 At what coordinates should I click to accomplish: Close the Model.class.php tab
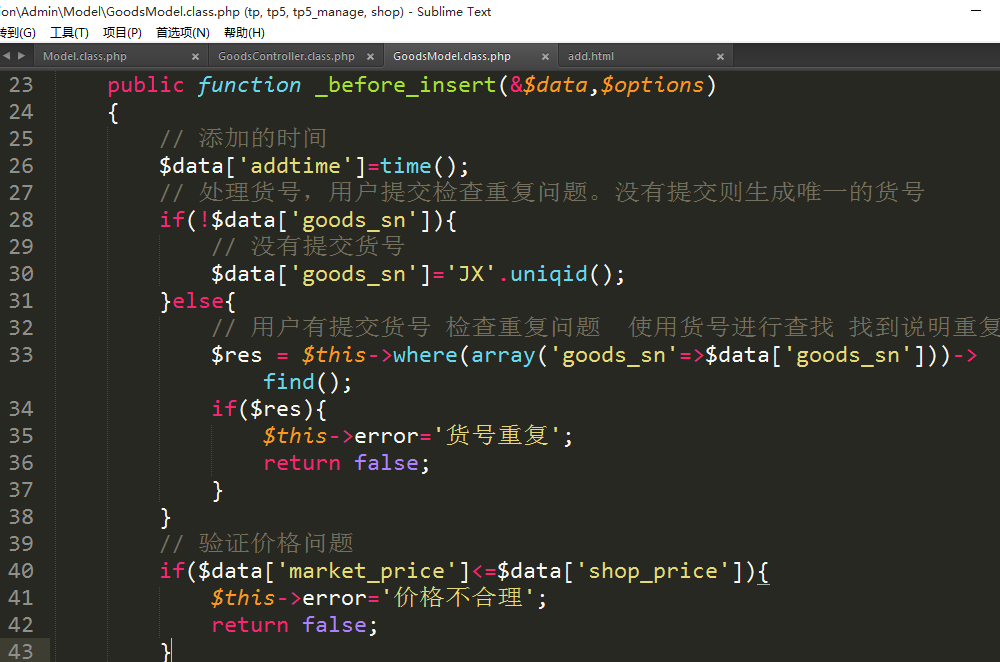(x=195, y=57)
